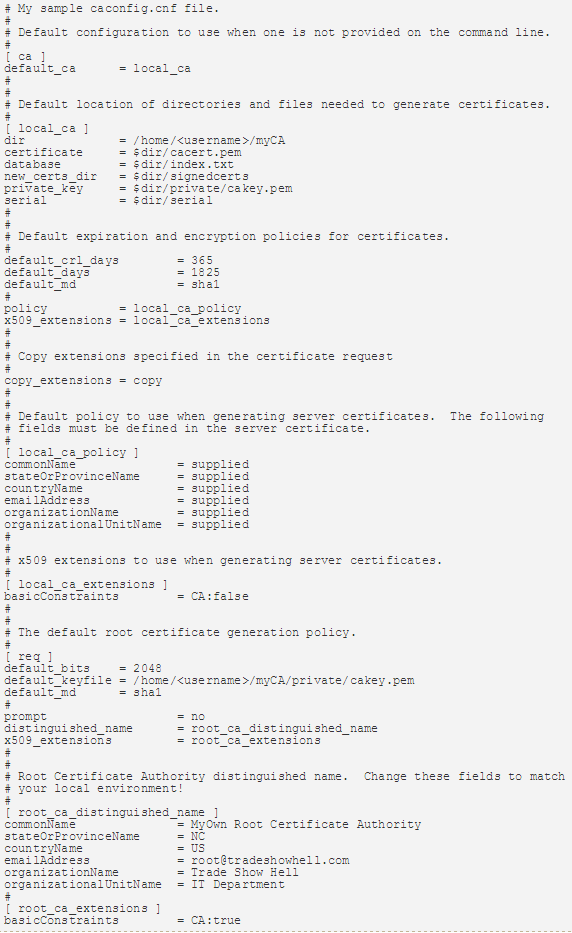Click the '[ req ]' section header

click(x=29, y=656)
